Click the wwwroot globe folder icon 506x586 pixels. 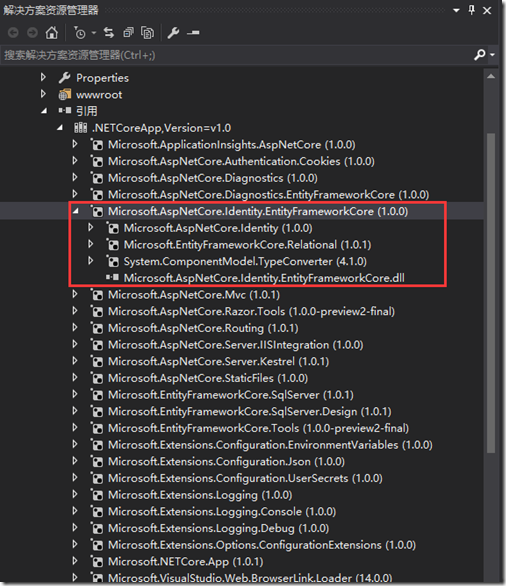coord(64,95)
